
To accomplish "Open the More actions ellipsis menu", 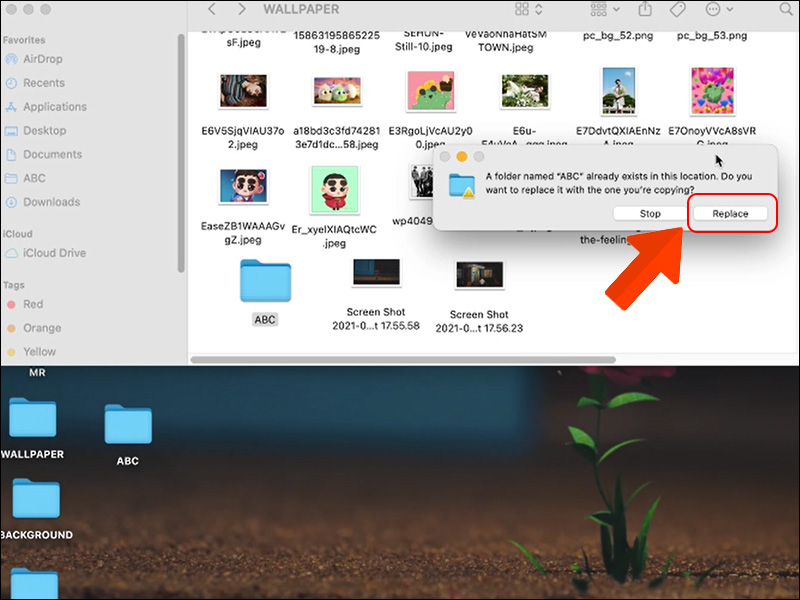I will click(719, 9).
